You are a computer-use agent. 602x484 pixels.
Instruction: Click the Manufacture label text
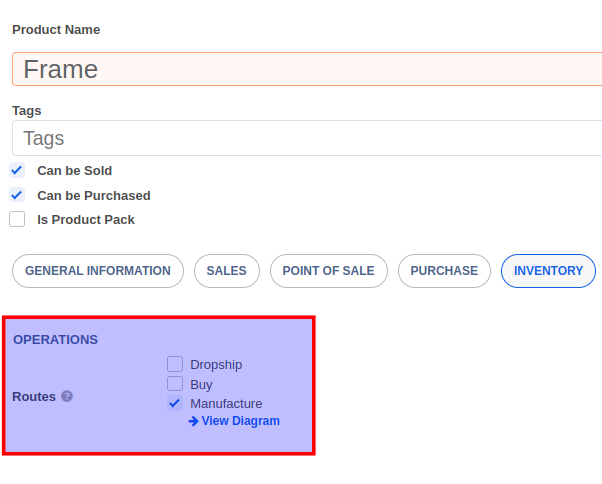point(226,403)
